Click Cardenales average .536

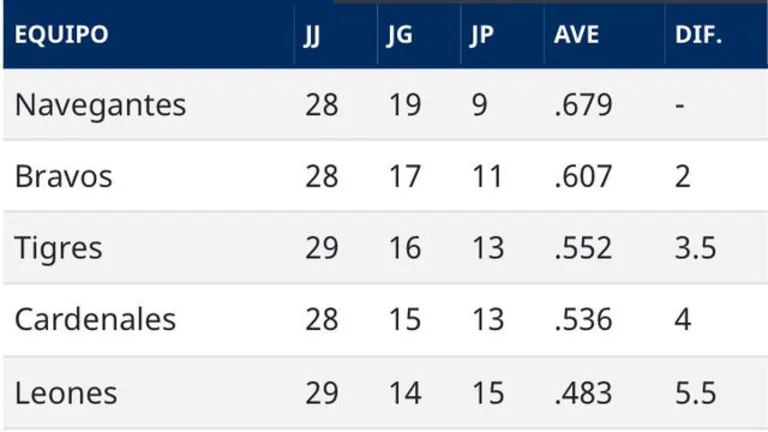click(x=583, y=320)
